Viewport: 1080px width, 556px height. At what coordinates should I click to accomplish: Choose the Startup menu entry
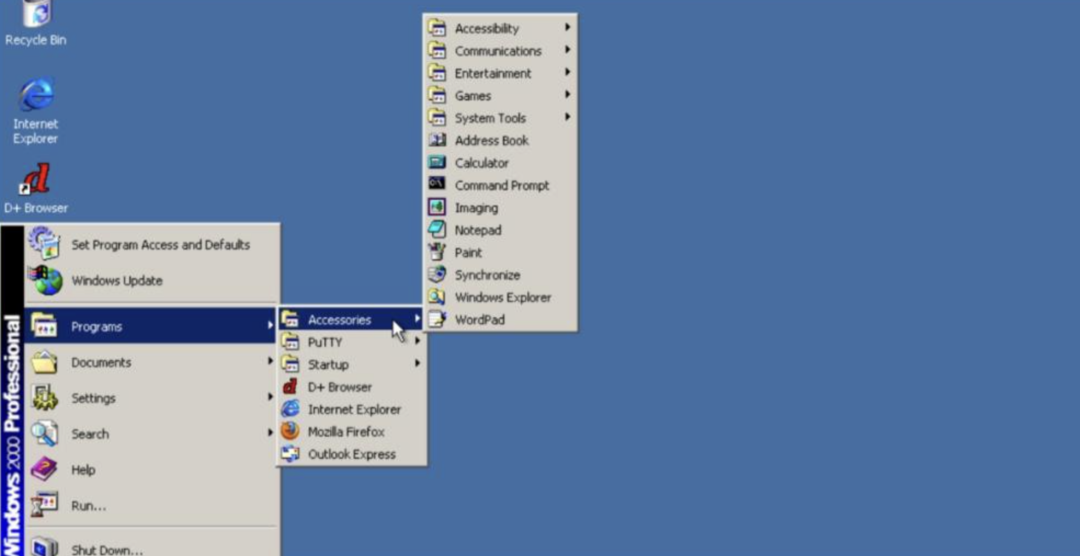pyautogui.click(x=351, y=364)
